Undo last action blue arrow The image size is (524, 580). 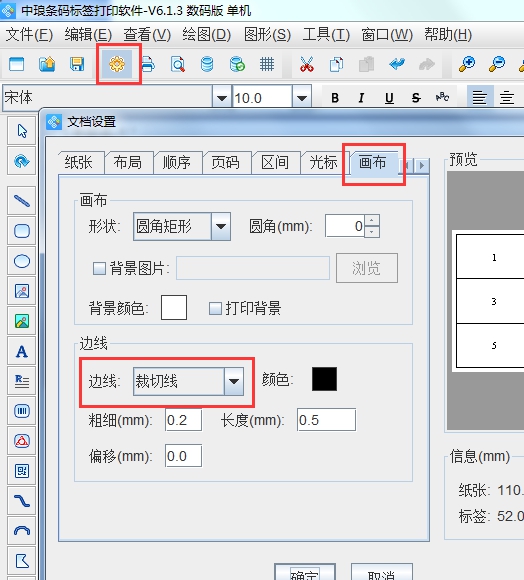point(397,64)
